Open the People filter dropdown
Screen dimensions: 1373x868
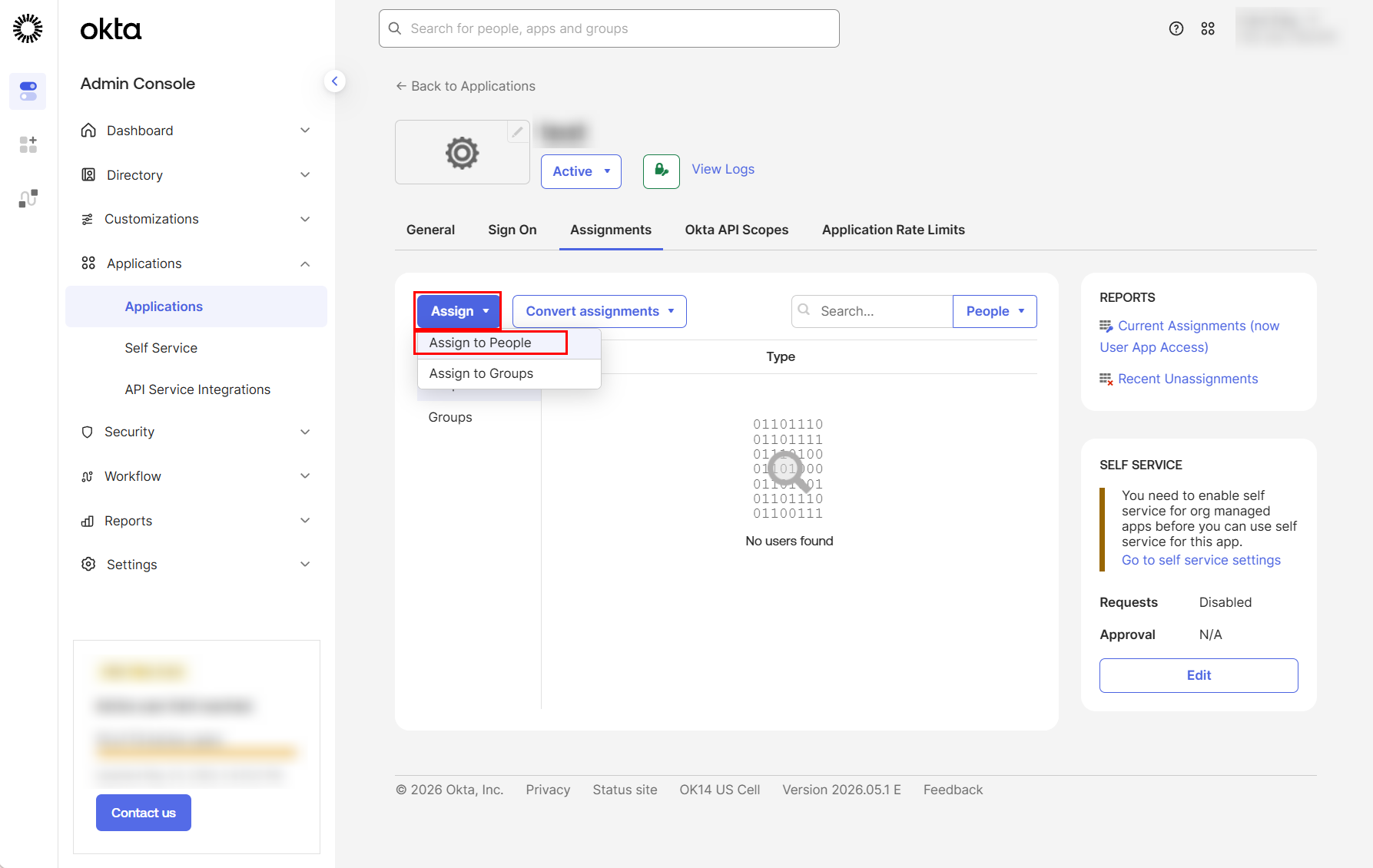click(x=995, y=311)
